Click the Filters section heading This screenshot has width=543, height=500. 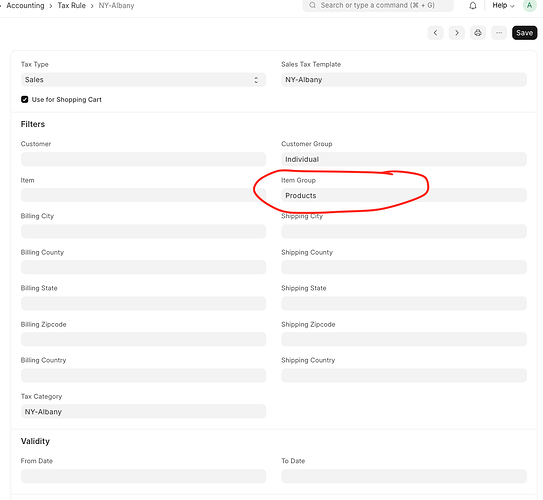(33, 124)
